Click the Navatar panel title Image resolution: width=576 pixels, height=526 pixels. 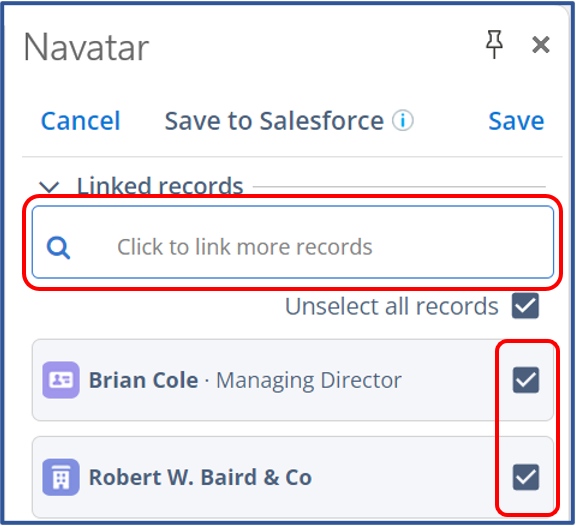[x=86, y=48]
